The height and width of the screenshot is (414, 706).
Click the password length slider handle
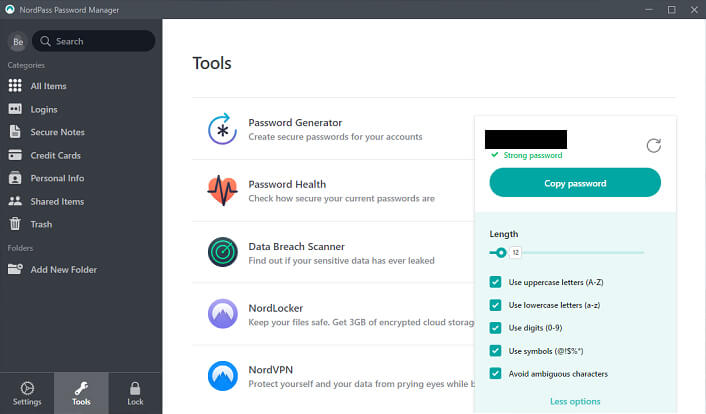501,252
